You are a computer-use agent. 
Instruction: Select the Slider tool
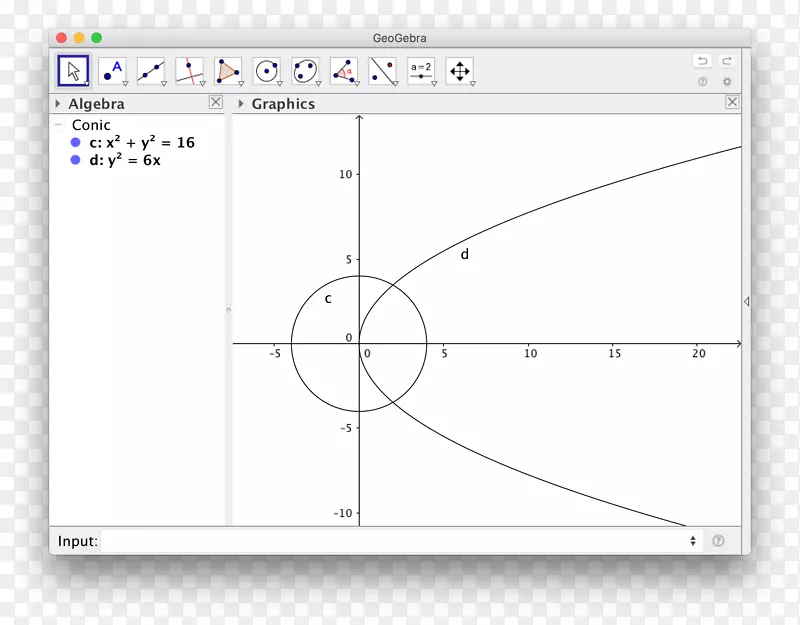click(419, 70)
